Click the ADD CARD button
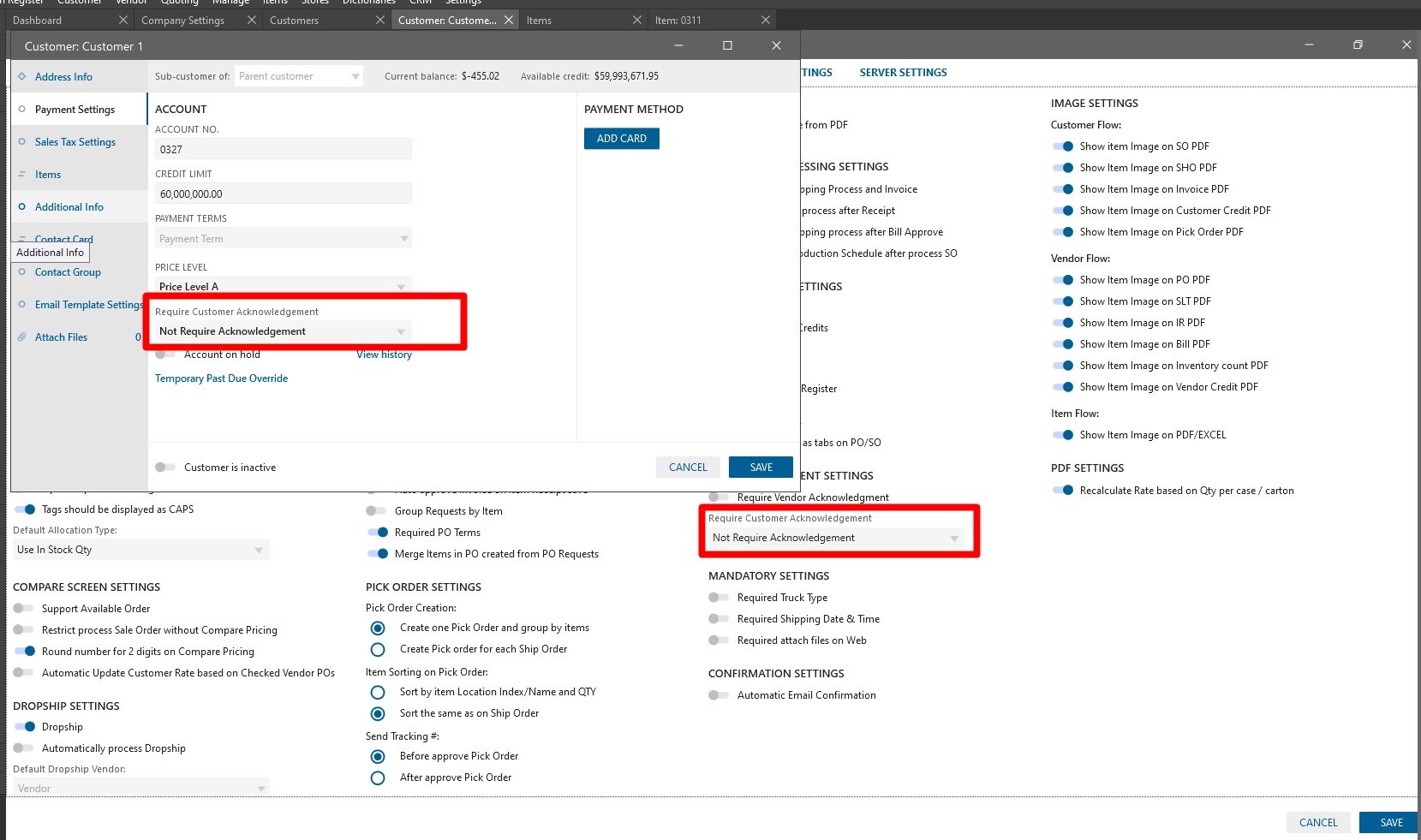Image resolution: width=1421 pixels, height=840 pixels. (x=621, y=139)
